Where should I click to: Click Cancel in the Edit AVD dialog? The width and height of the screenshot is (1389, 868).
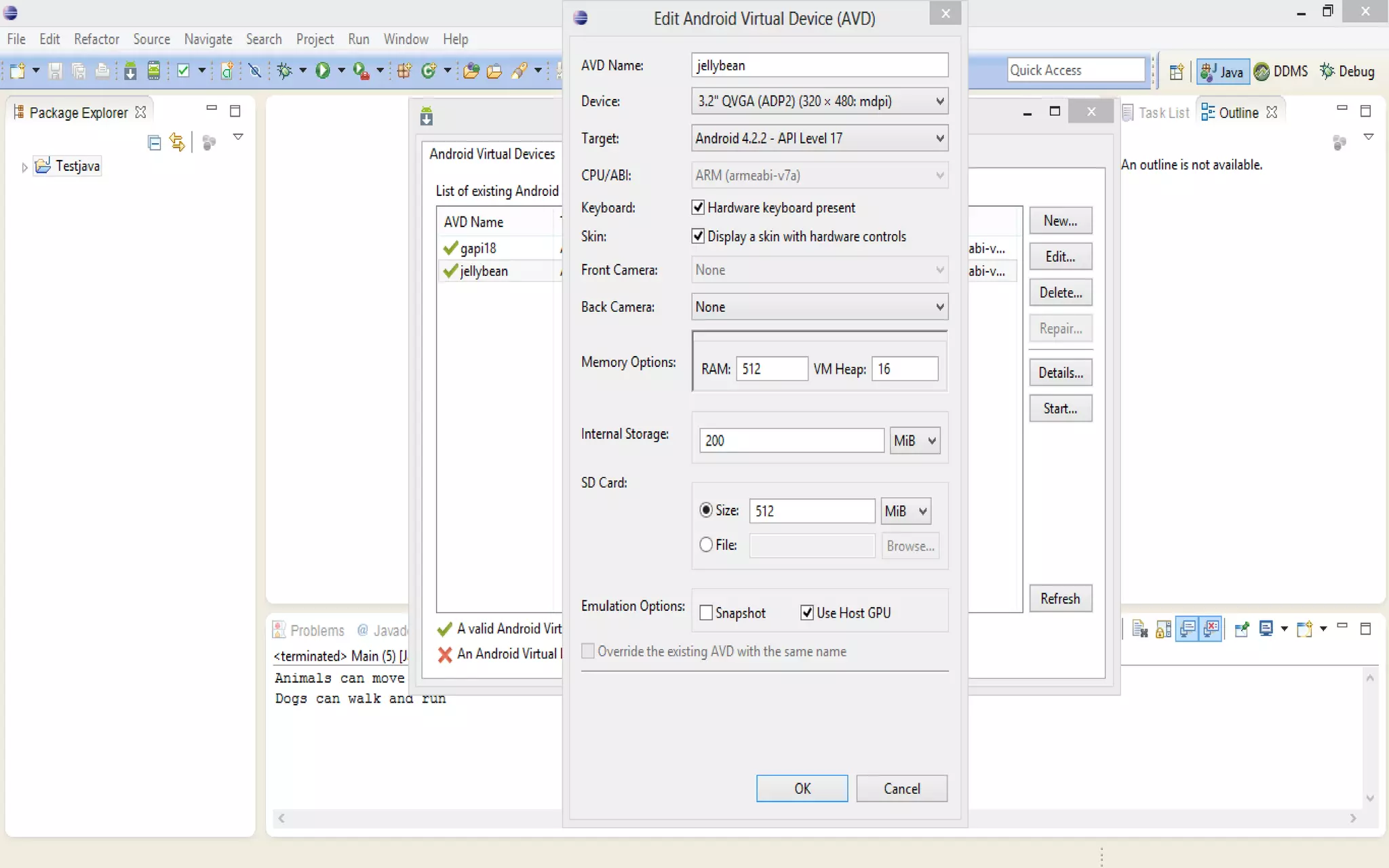coord(902,789)
